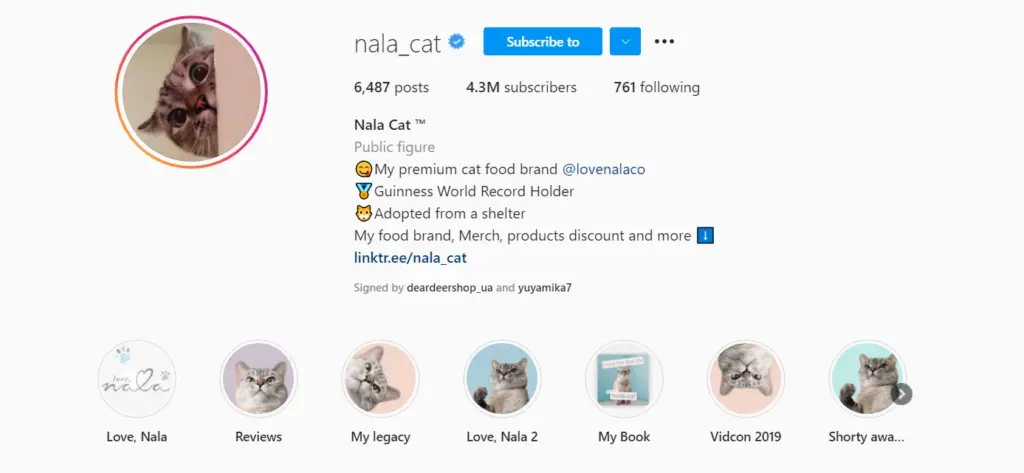The width and height of the screenshot is (1024, 473).
Task: Open the Love, Nala story highlight
Action: coord(136,378)
